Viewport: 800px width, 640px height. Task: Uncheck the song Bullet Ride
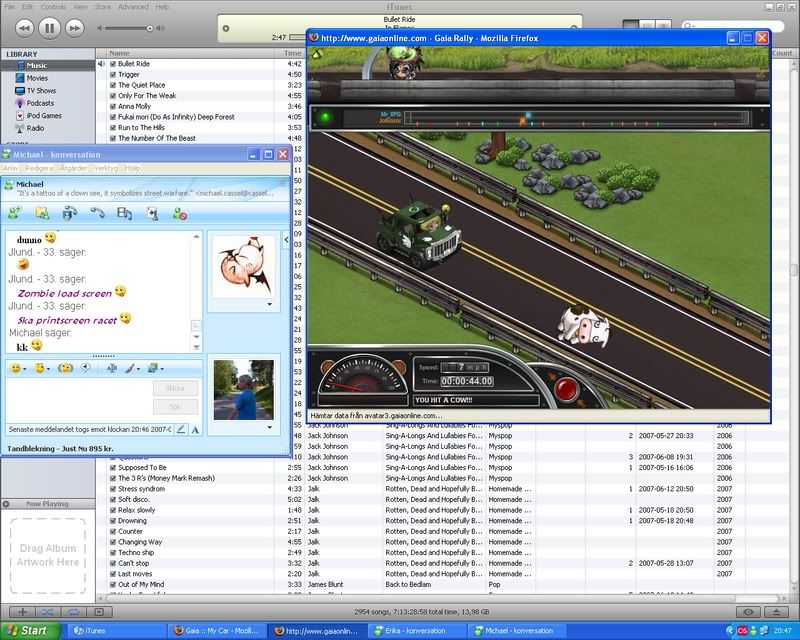pos(113,64)
